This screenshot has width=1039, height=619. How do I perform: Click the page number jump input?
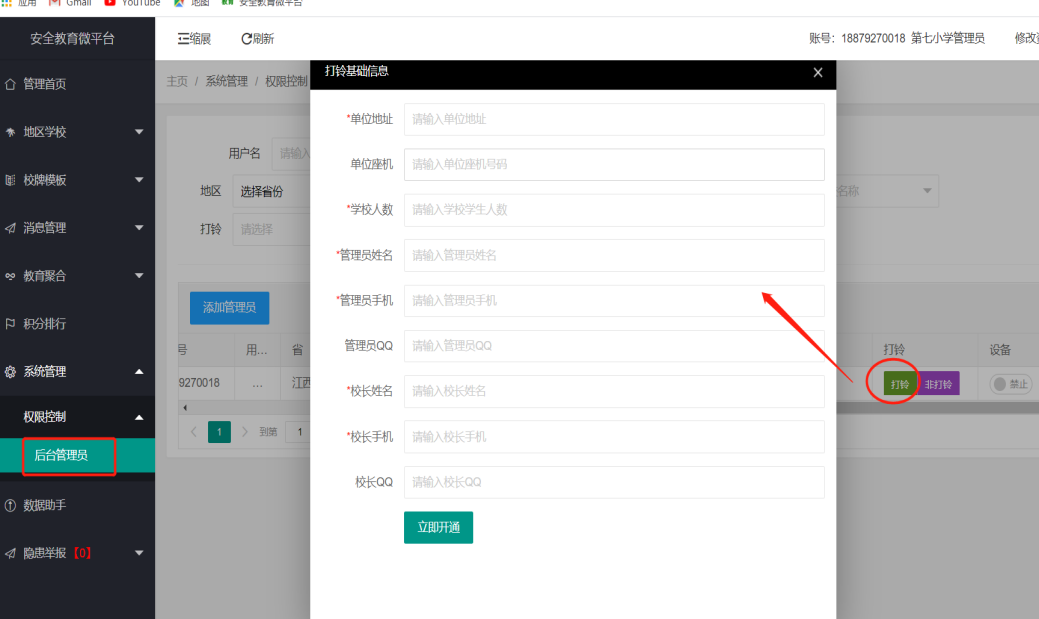pyautogui.click(x=298, y=432)
